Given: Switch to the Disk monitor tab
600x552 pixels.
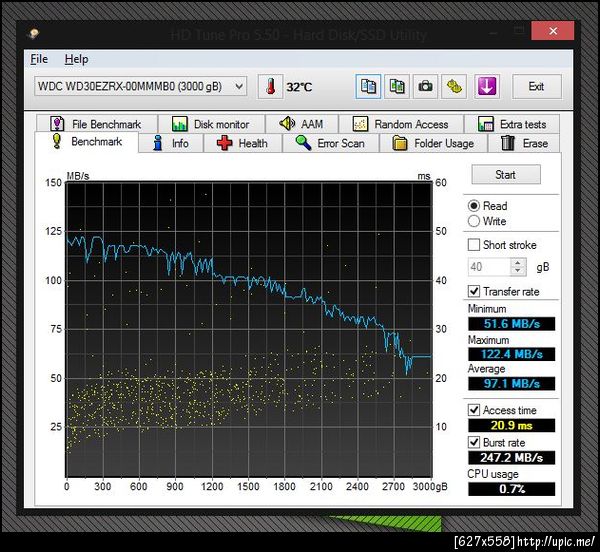Looking at the screenshot, I should point(211,124).
